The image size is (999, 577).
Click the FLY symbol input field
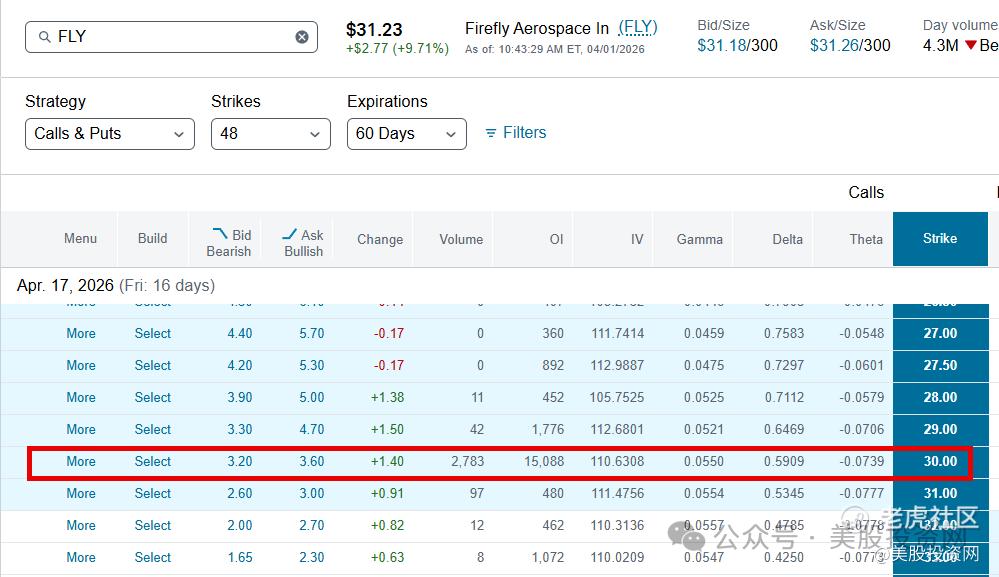coord(170,37)
